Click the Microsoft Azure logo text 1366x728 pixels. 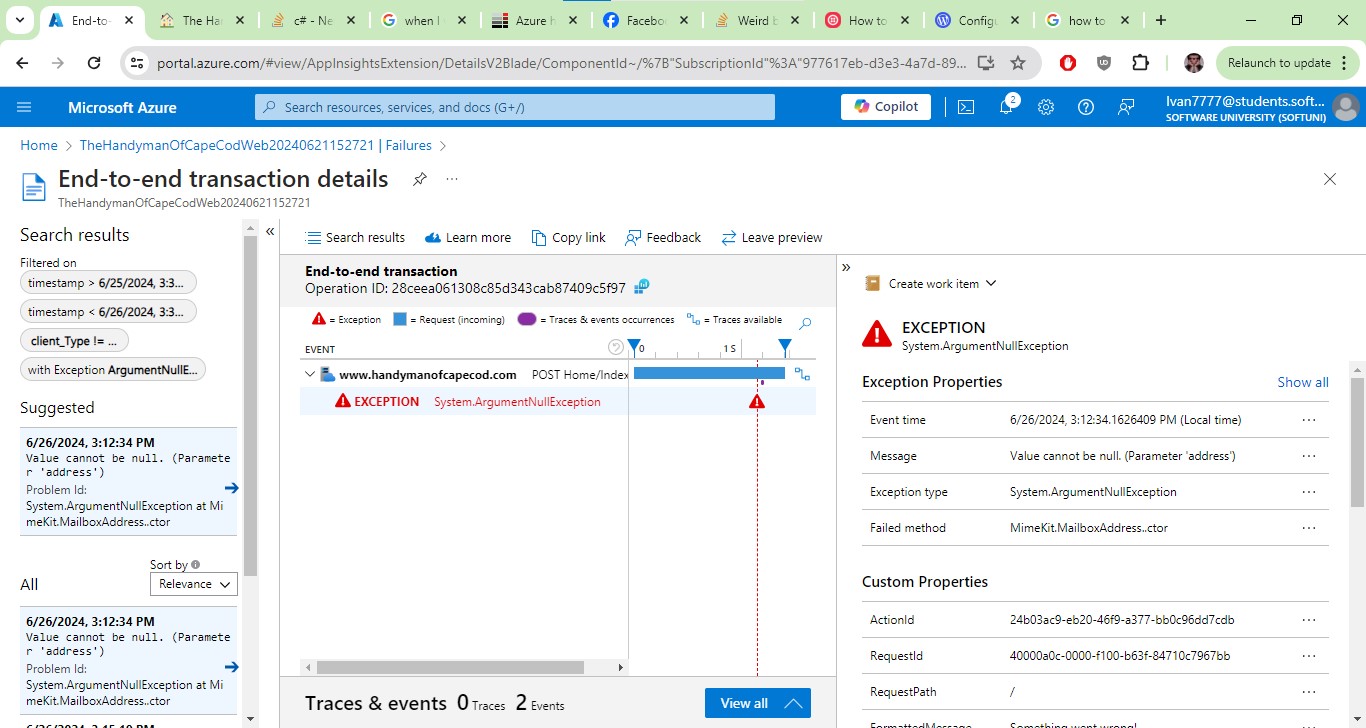click(122, 107)
